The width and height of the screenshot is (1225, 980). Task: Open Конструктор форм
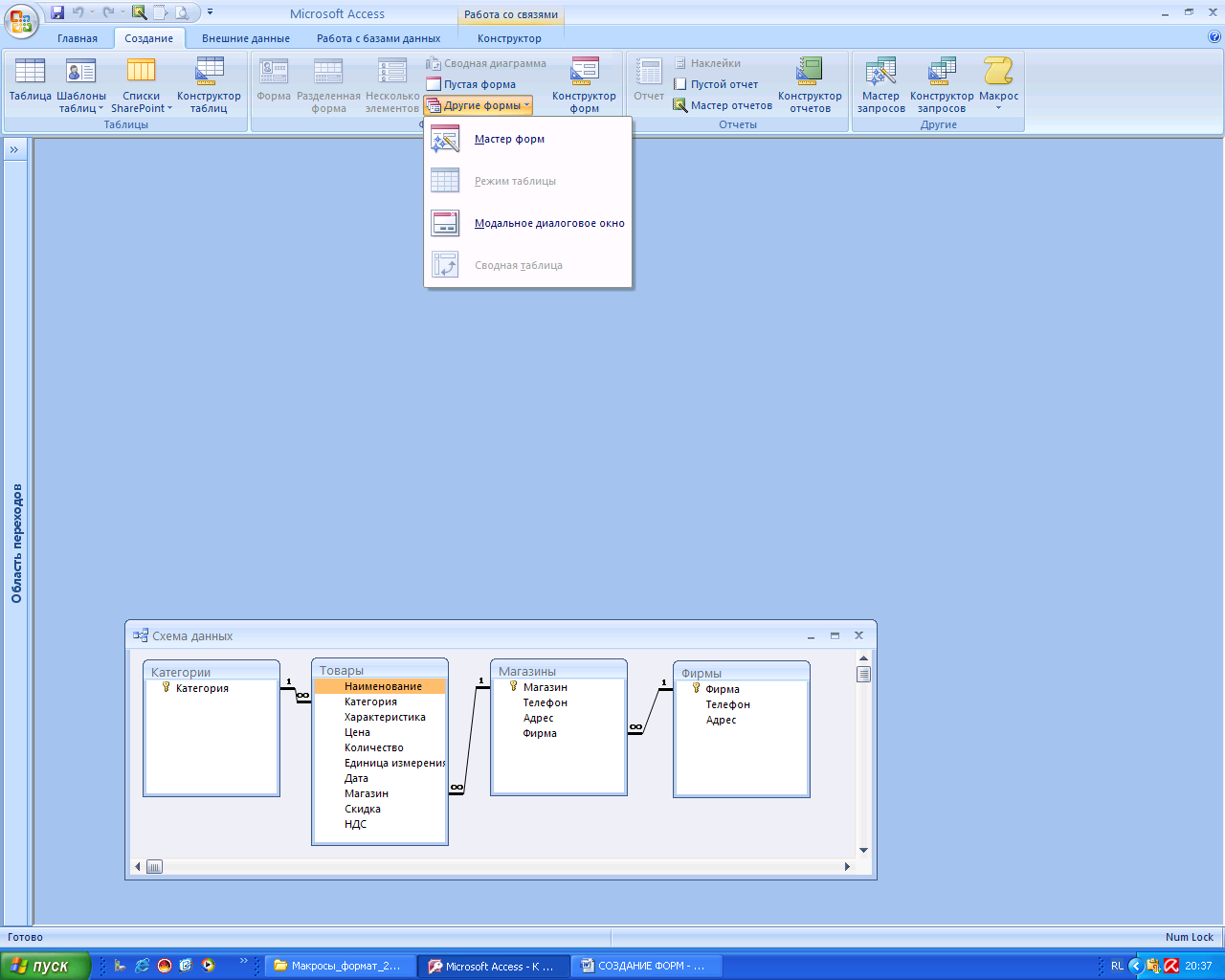pyautogui.click(x=584, y=85)
